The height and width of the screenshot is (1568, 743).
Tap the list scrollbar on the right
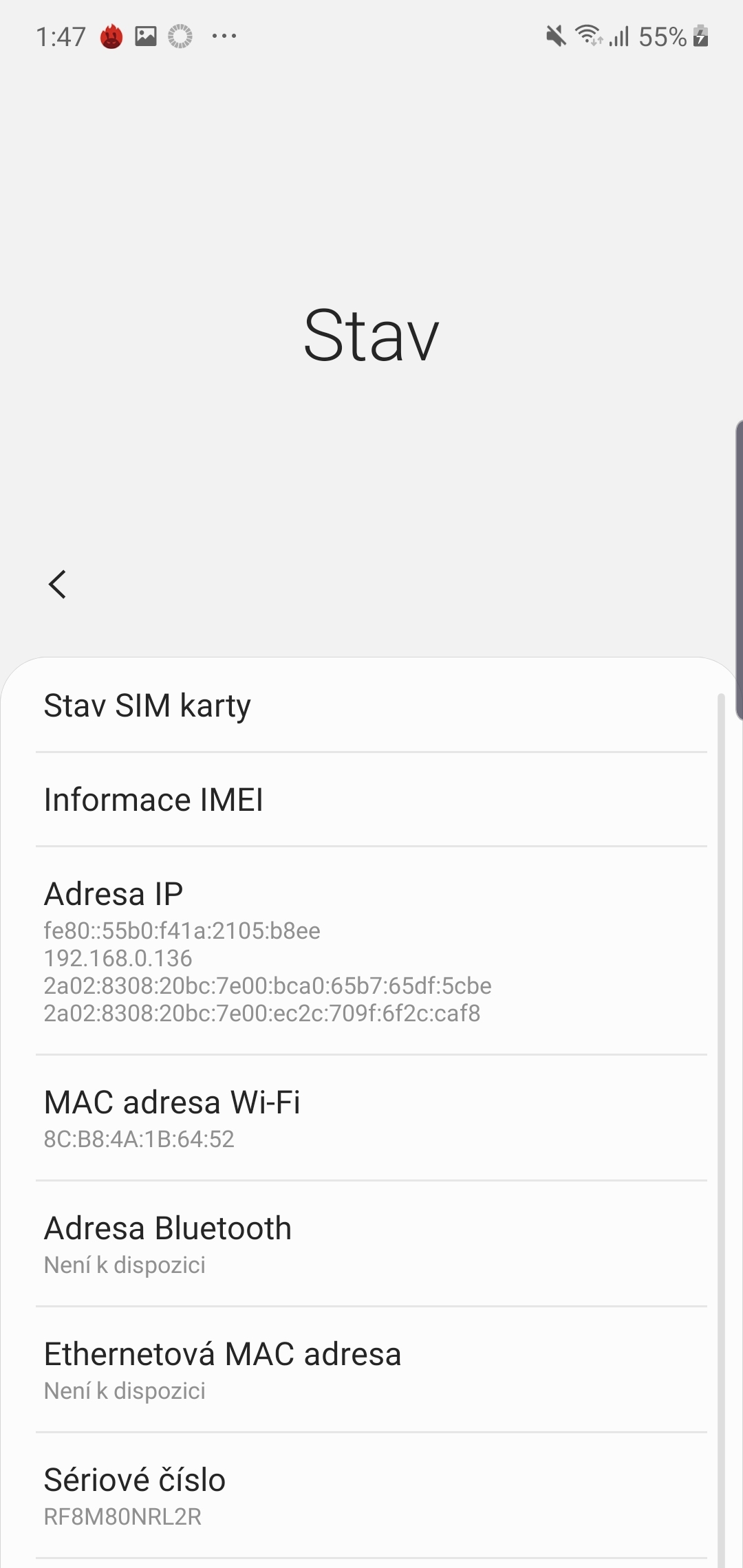tap(721, 1100)
